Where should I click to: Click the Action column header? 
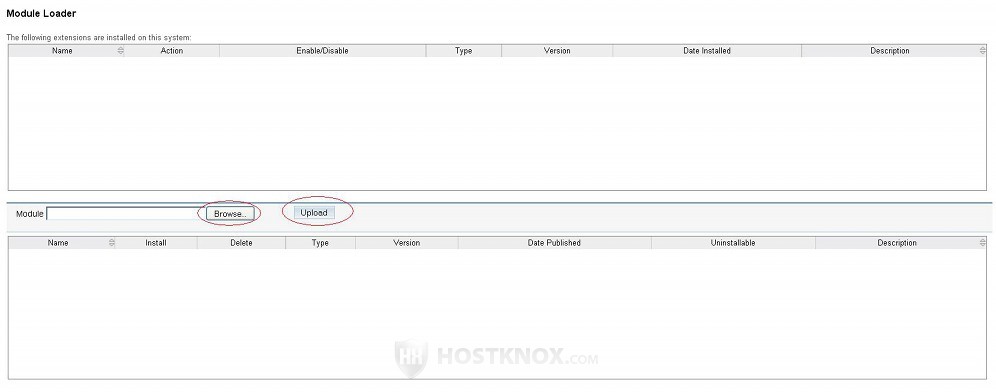point(172,51)
